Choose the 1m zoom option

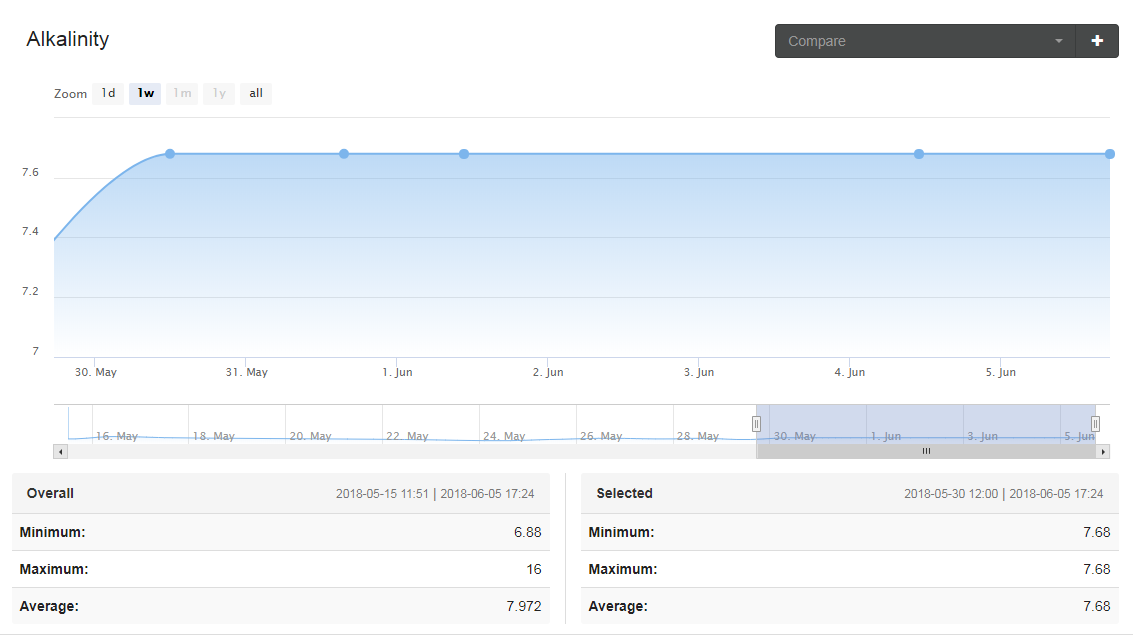(x=182, y=94)
